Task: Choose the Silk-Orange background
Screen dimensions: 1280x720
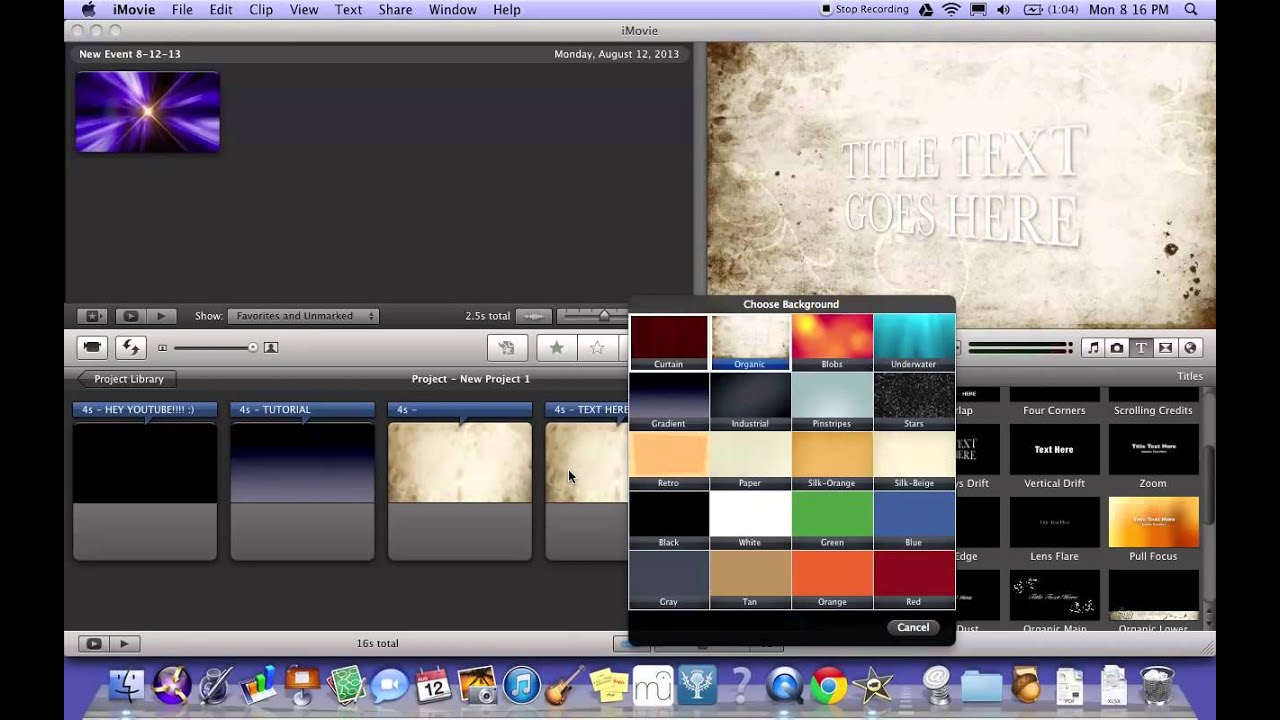Action: [x=832, y=461]
